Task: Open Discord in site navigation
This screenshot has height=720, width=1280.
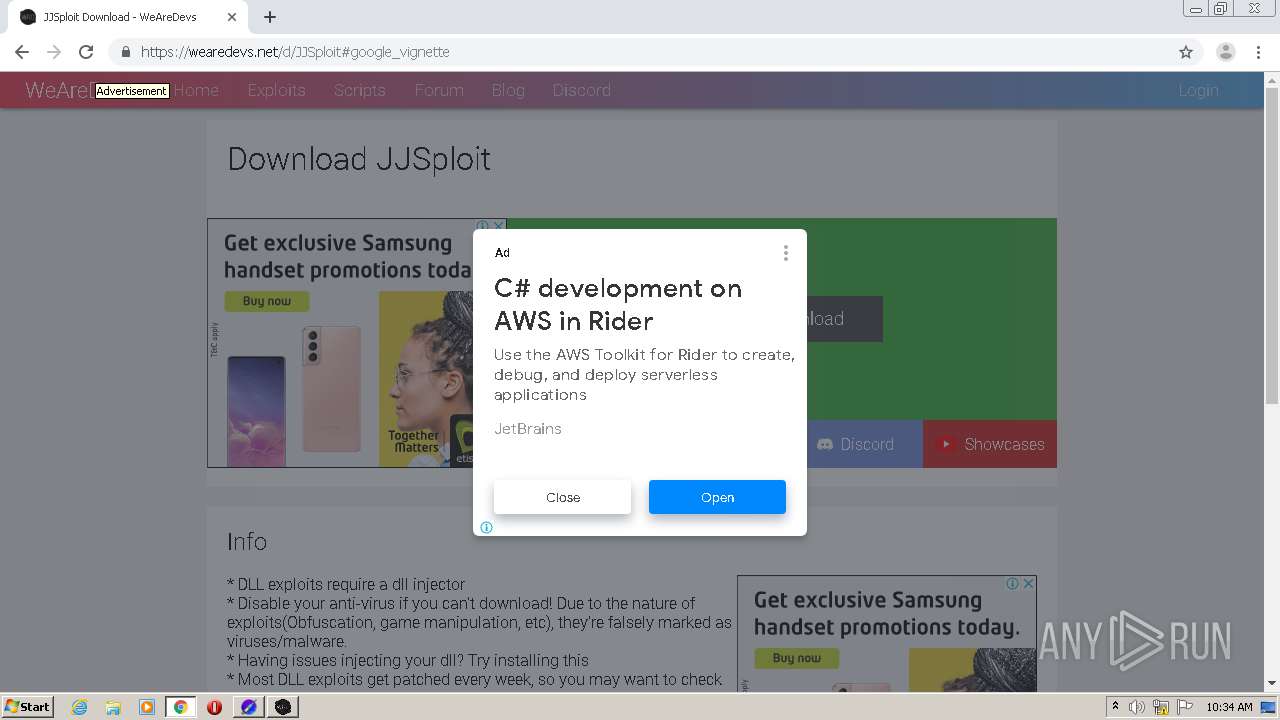Action: click(x=582, y=90)
